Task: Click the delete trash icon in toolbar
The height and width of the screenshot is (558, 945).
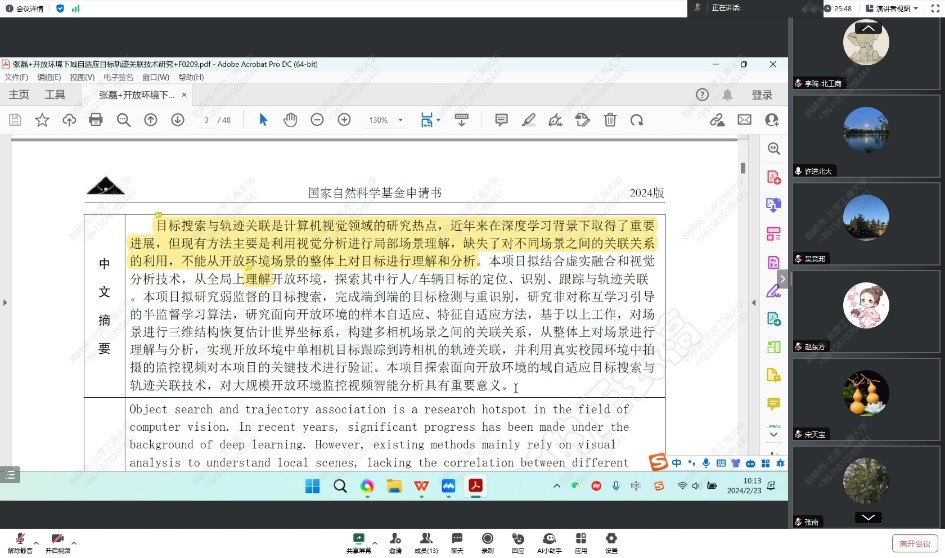Action: pos(610,120)
